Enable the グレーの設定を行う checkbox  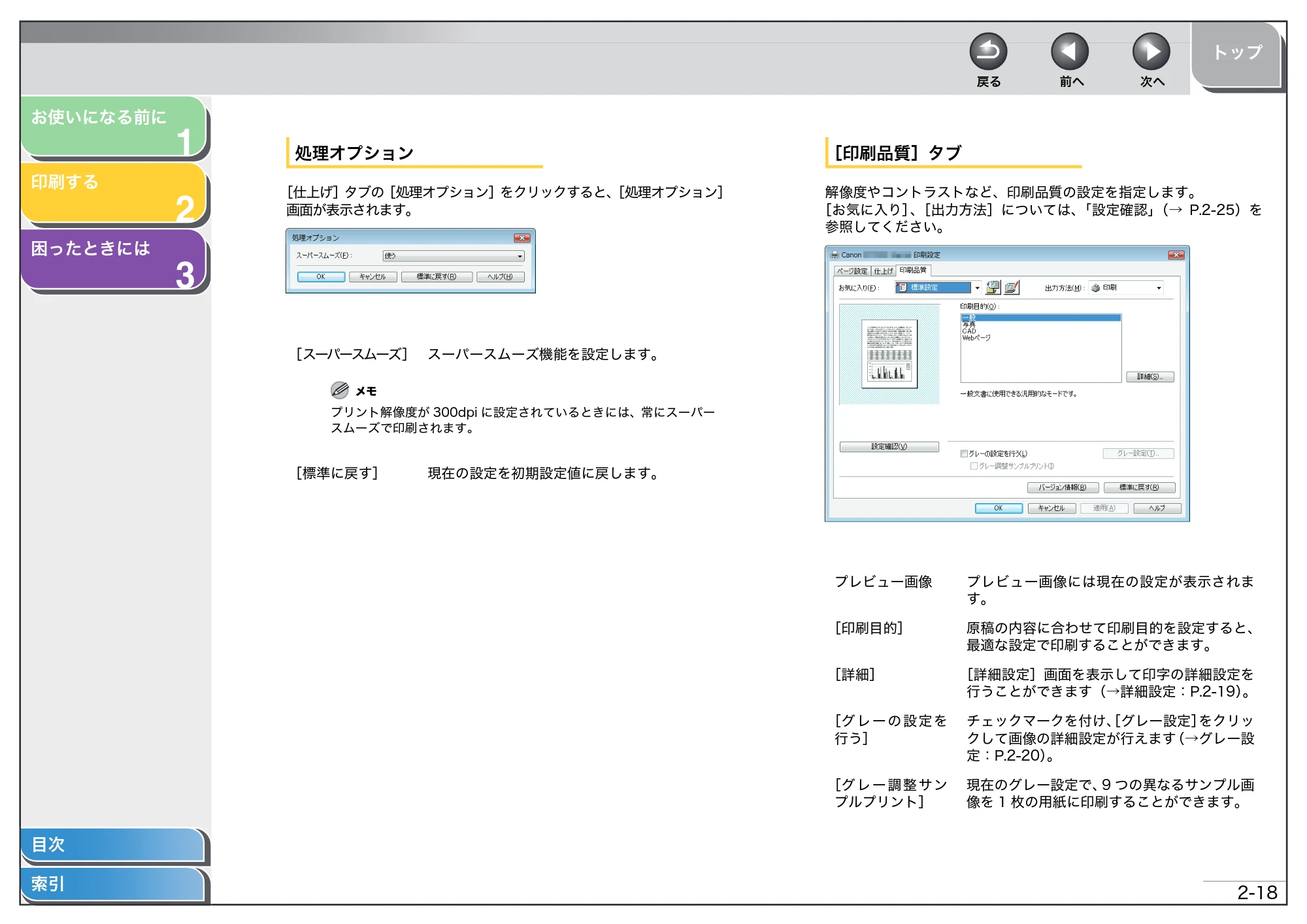coord(964,454)
